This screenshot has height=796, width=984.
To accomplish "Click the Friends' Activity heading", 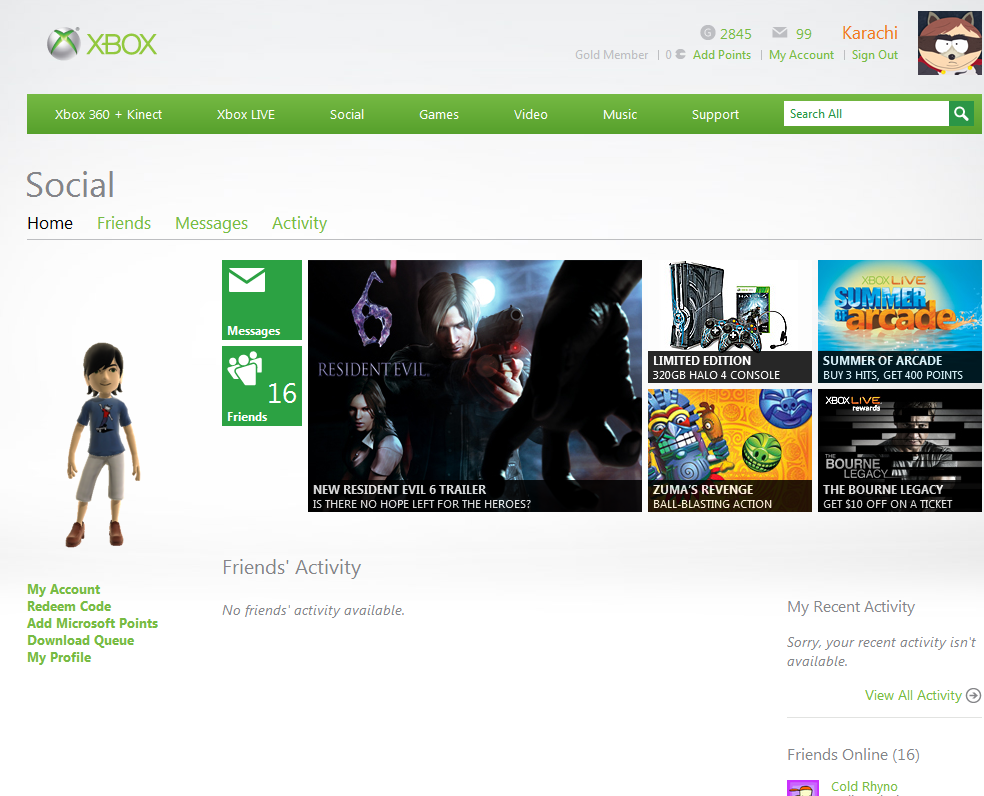I will pos(292,567).
